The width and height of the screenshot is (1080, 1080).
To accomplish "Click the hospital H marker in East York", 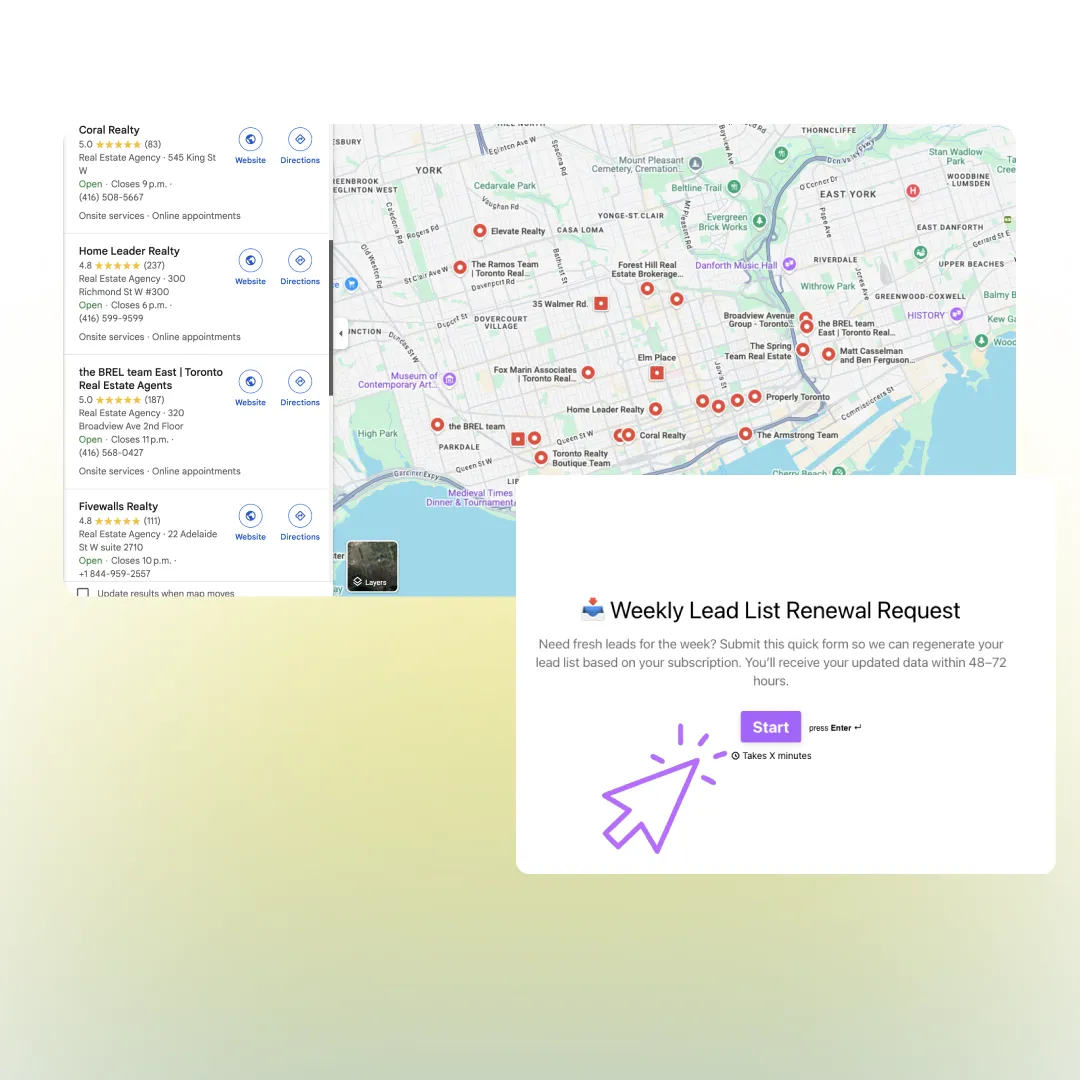I will 913,191.
